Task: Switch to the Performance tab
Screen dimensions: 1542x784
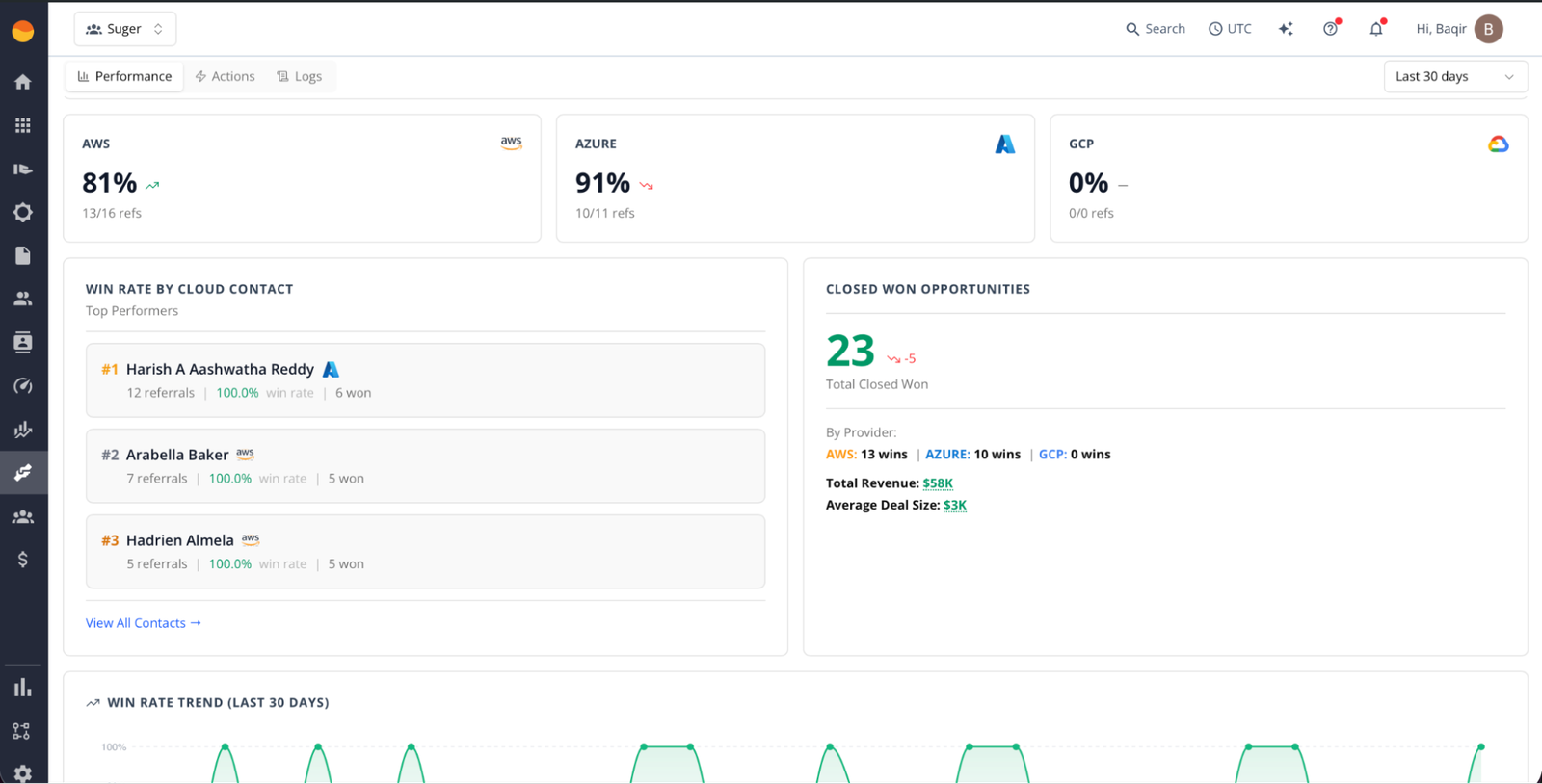Action: point(125,76)
